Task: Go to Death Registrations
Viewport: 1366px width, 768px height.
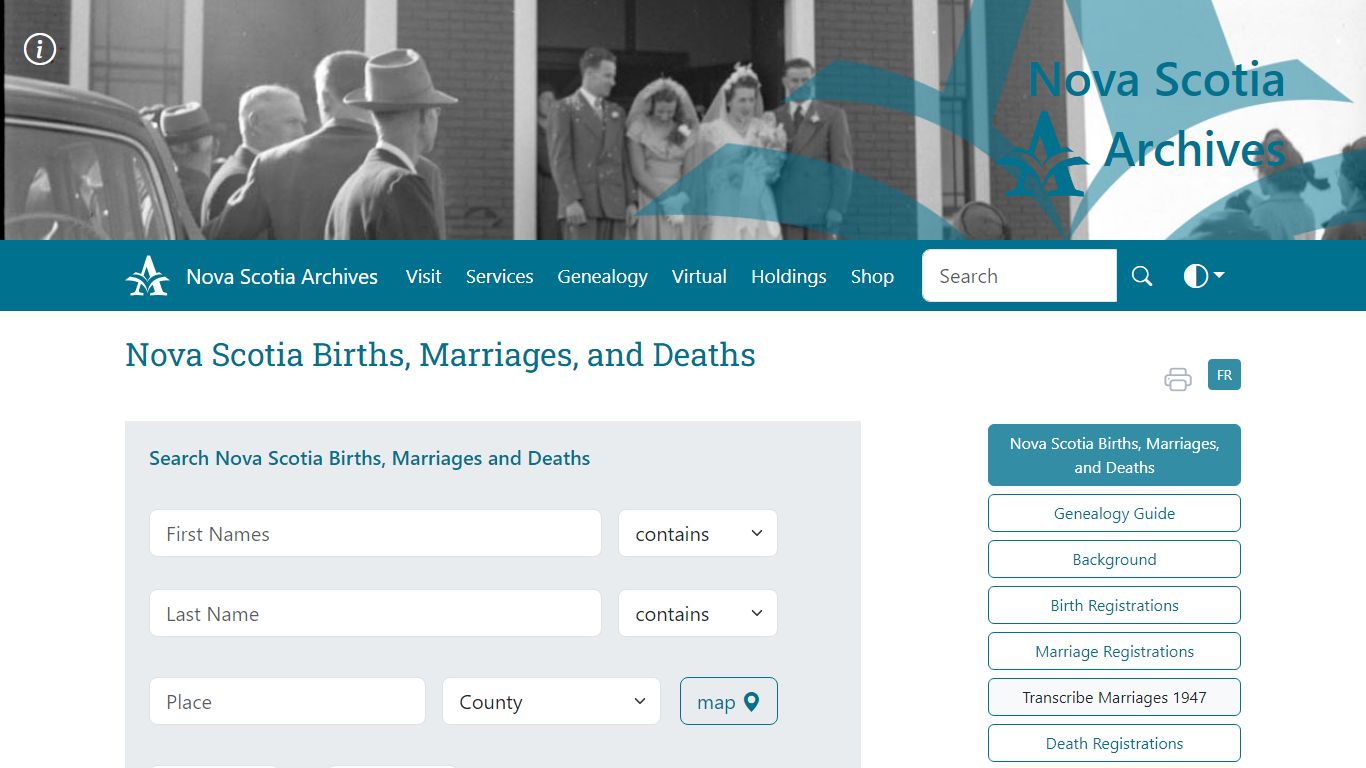Action: coord(1114,743)
